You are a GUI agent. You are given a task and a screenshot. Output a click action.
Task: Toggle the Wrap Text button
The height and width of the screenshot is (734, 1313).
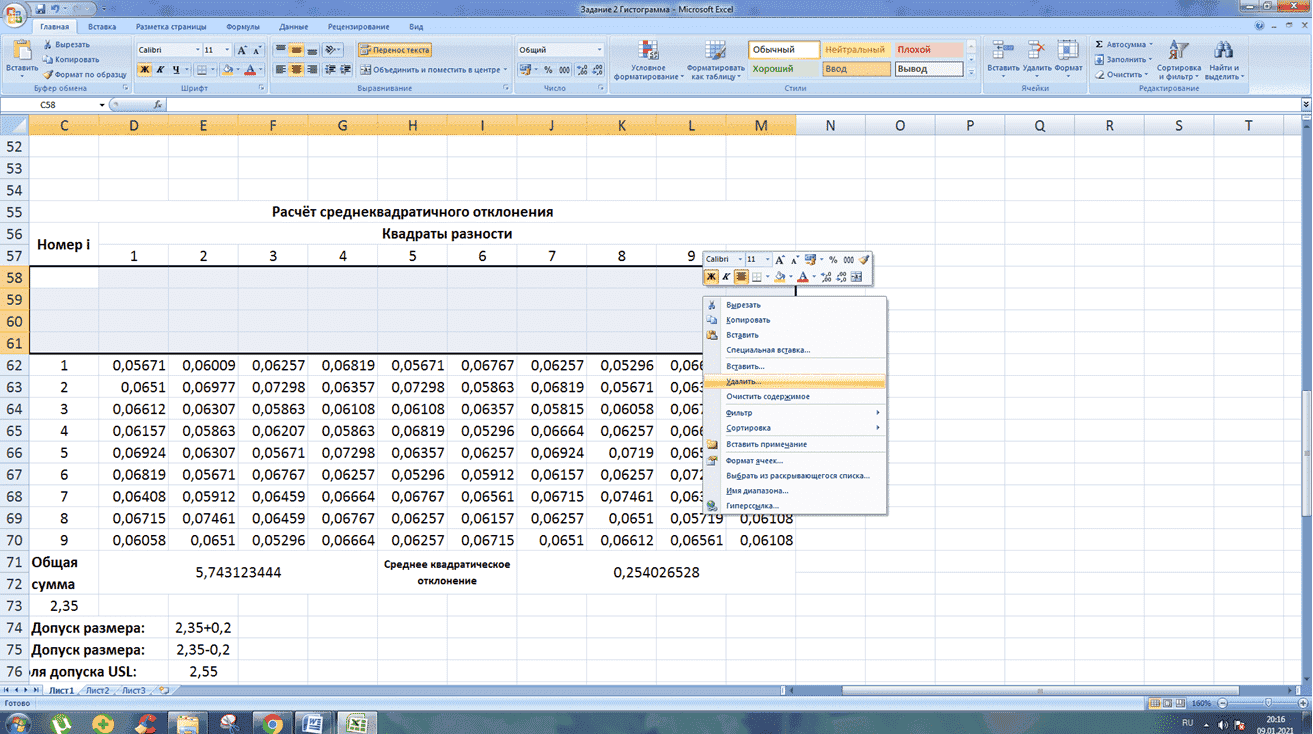[x=395, y=50]
